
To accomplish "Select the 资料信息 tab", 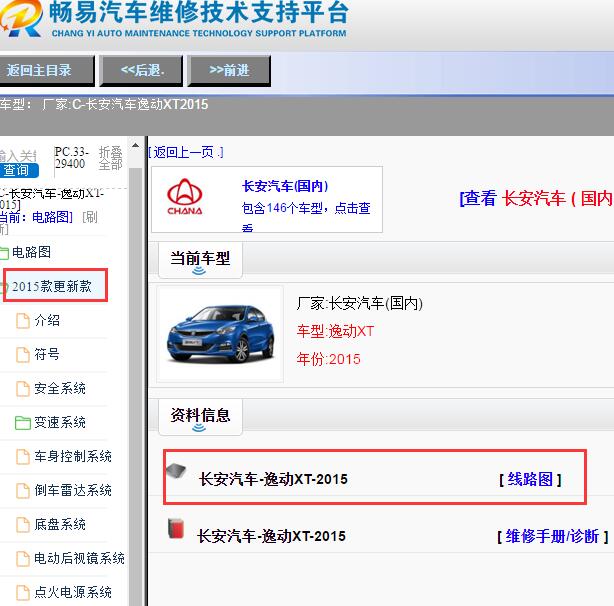I will click(x=200, y=417).
